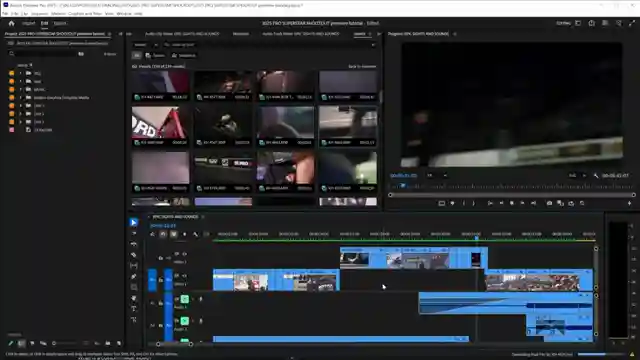
Task: Expand the Motion Graphics Template Media bin
Action: point(20,98)
